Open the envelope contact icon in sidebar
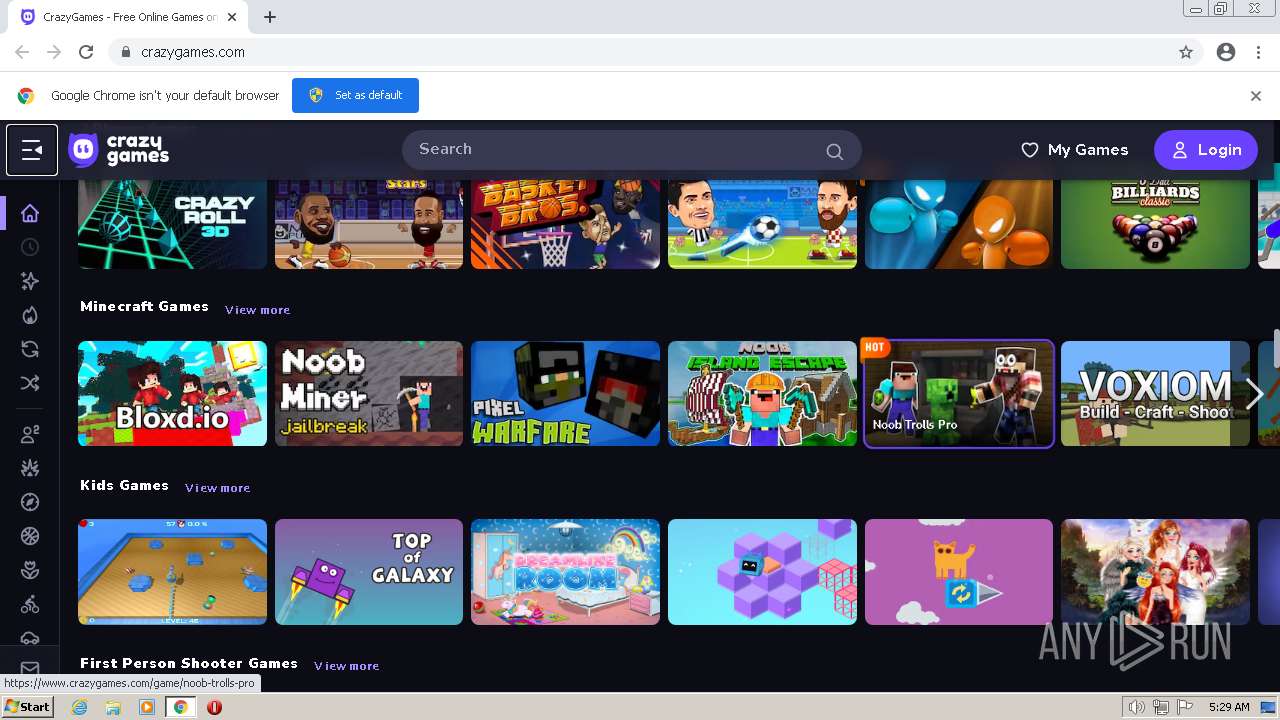Image resolution: width=1280 pixels, height=720 pixels. pos(30,668)
